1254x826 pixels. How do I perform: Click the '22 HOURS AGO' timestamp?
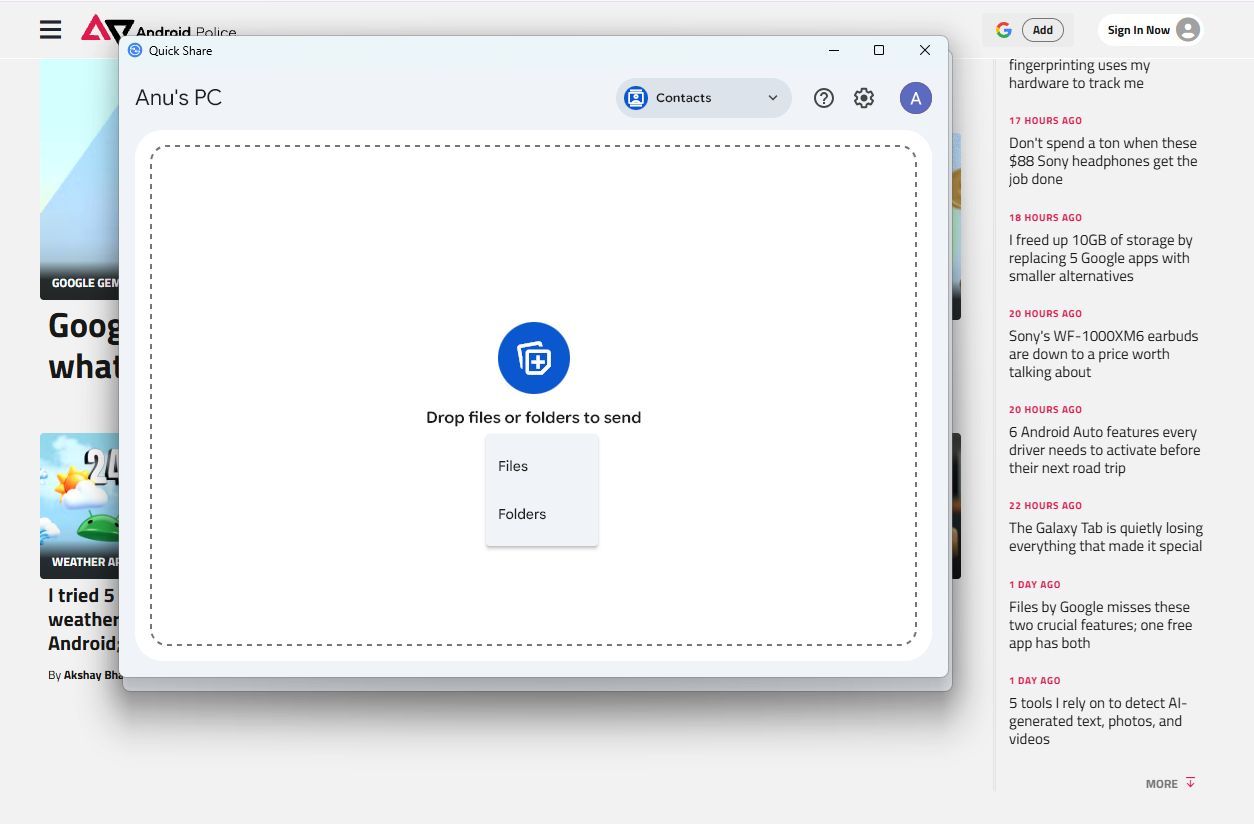1045,505
